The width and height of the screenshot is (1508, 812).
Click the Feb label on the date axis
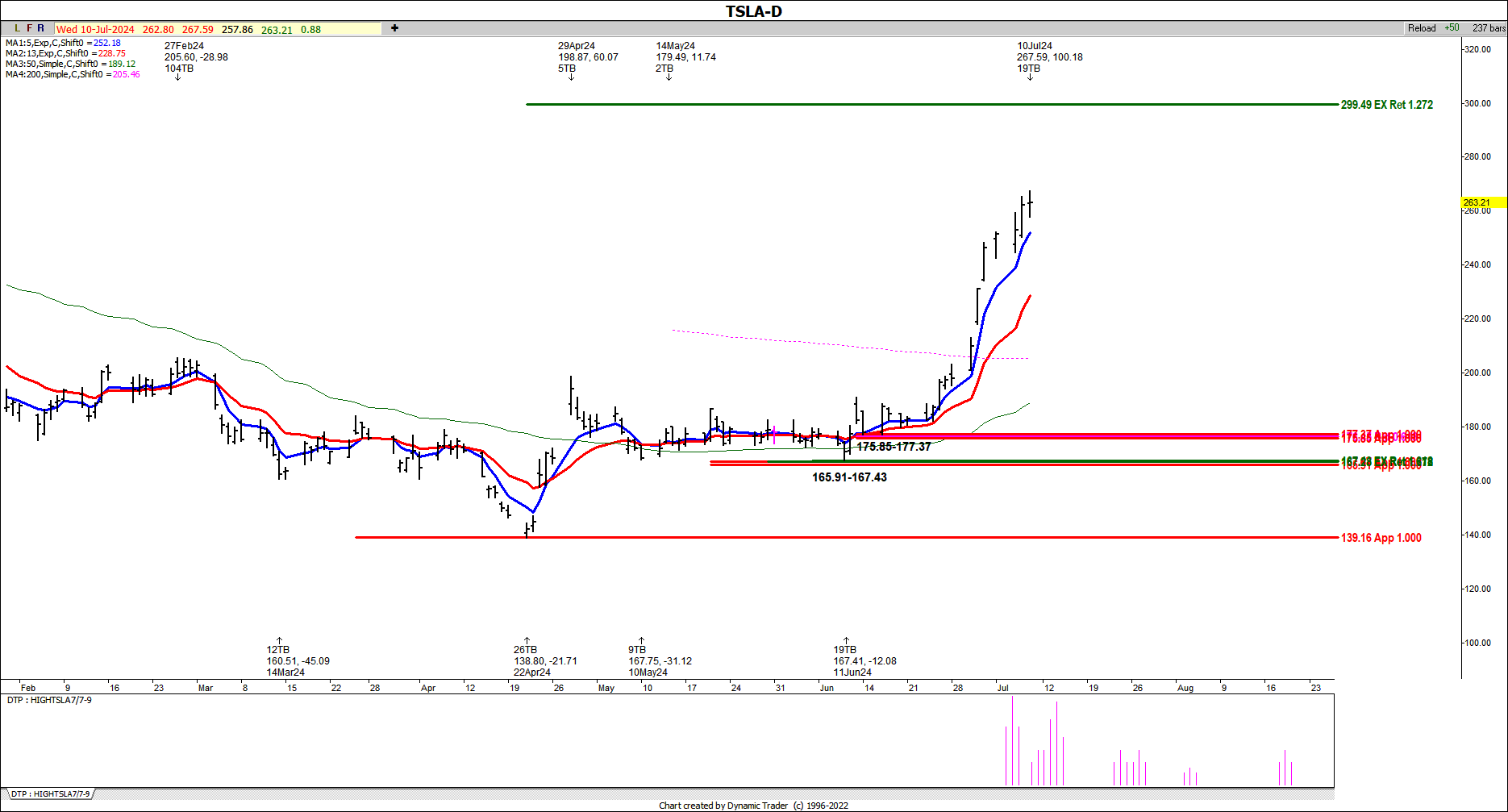pyautogui.click(x=28, y=688)
